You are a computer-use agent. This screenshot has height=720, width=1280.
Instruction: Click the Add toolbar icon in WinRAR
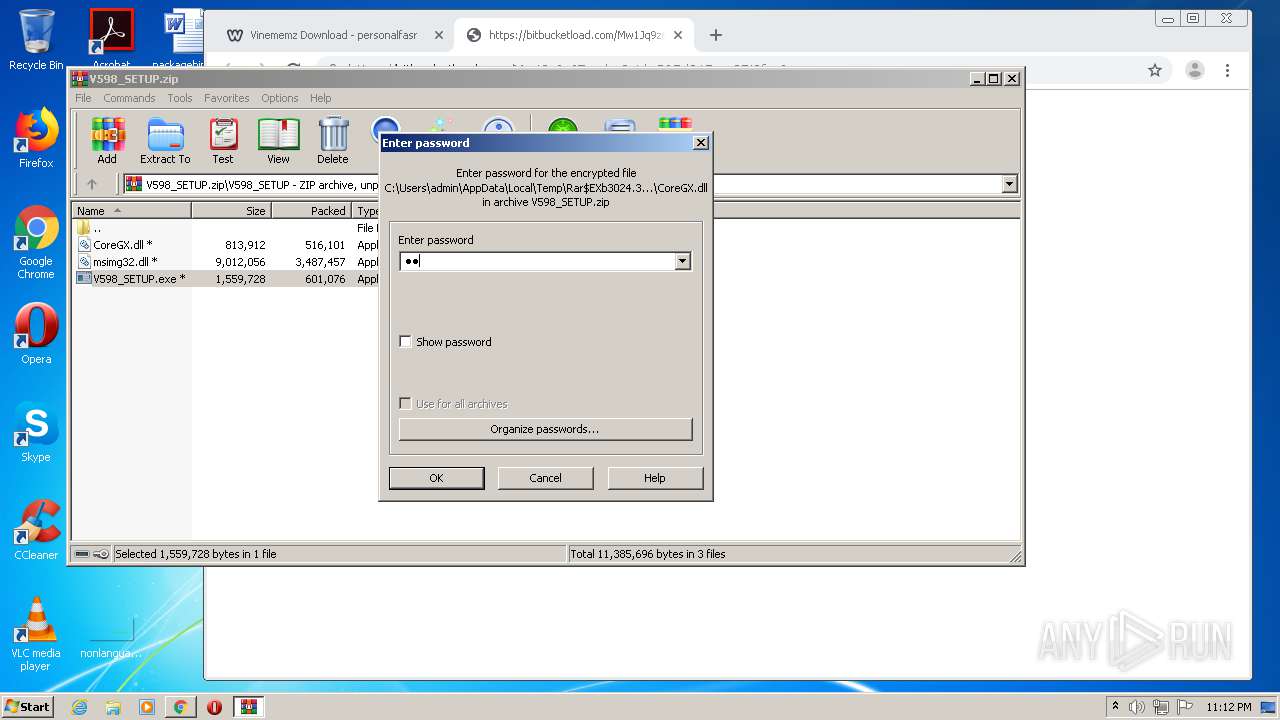[107, 140]
